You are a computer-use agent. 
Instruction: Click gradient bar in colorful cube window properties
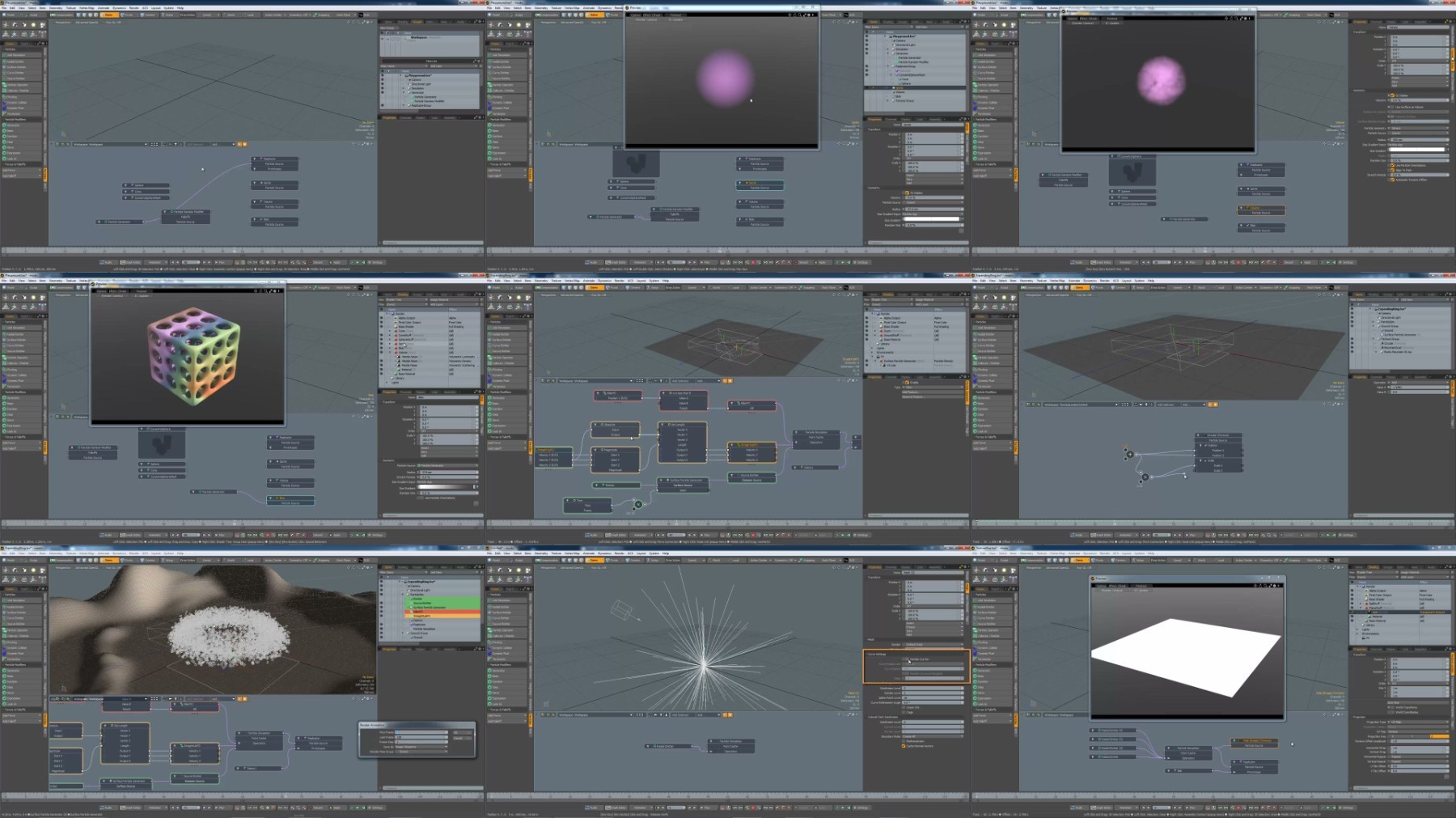click(447, 487)
